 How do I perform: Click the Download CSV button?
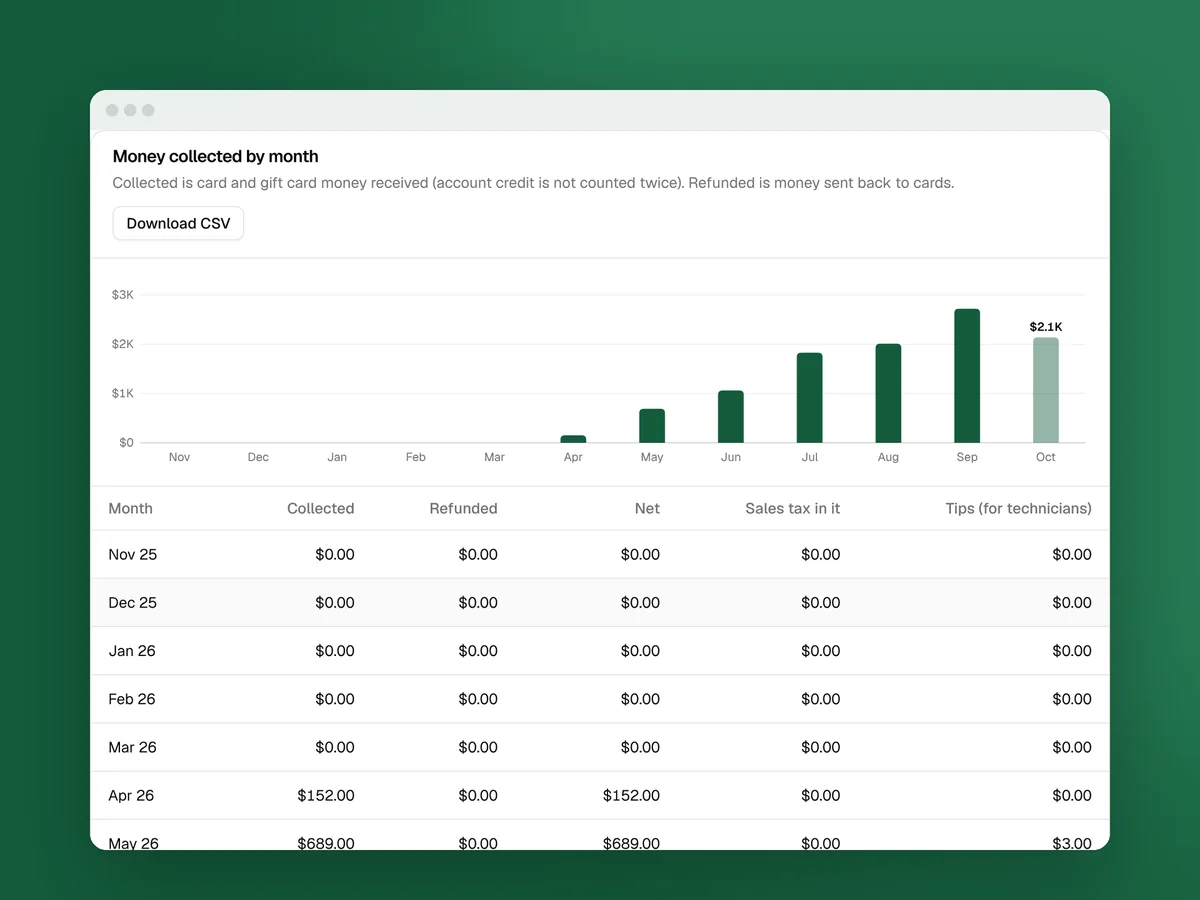pos(178,223)
